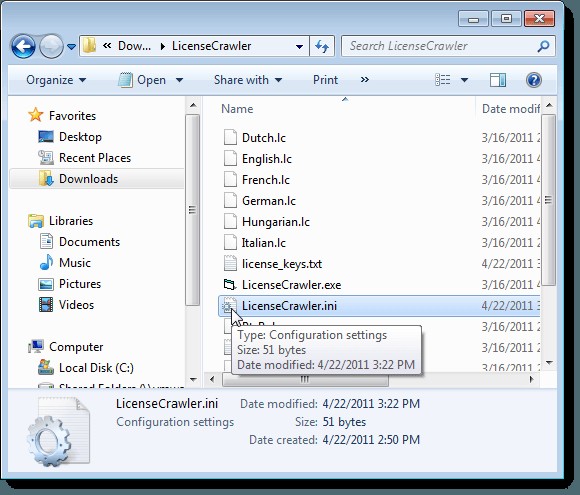Expand the hidden breadcrumb chevrons in address bar
The height and width of the screenshot is (495, 580).
[107, 46]
